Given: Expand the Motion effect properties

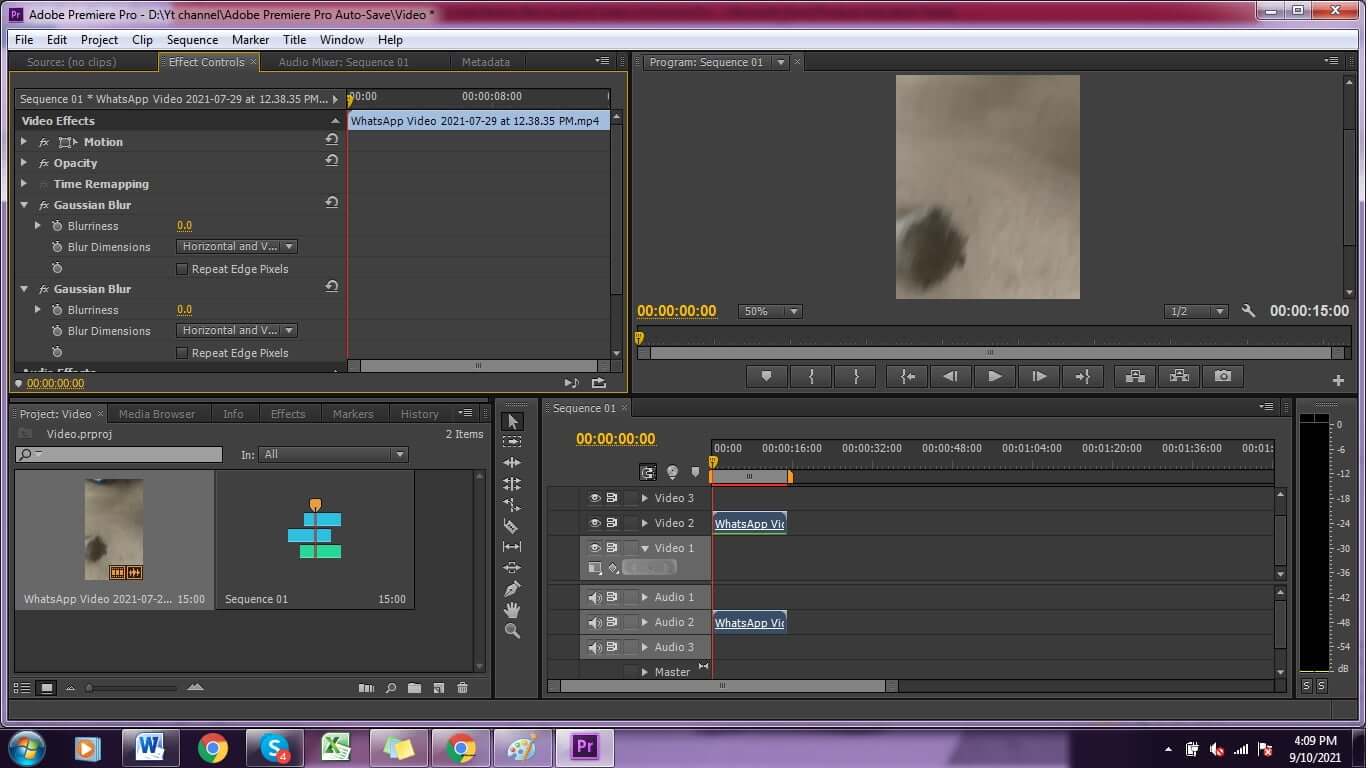Looking at the screenshot, I should coord(24,142).
